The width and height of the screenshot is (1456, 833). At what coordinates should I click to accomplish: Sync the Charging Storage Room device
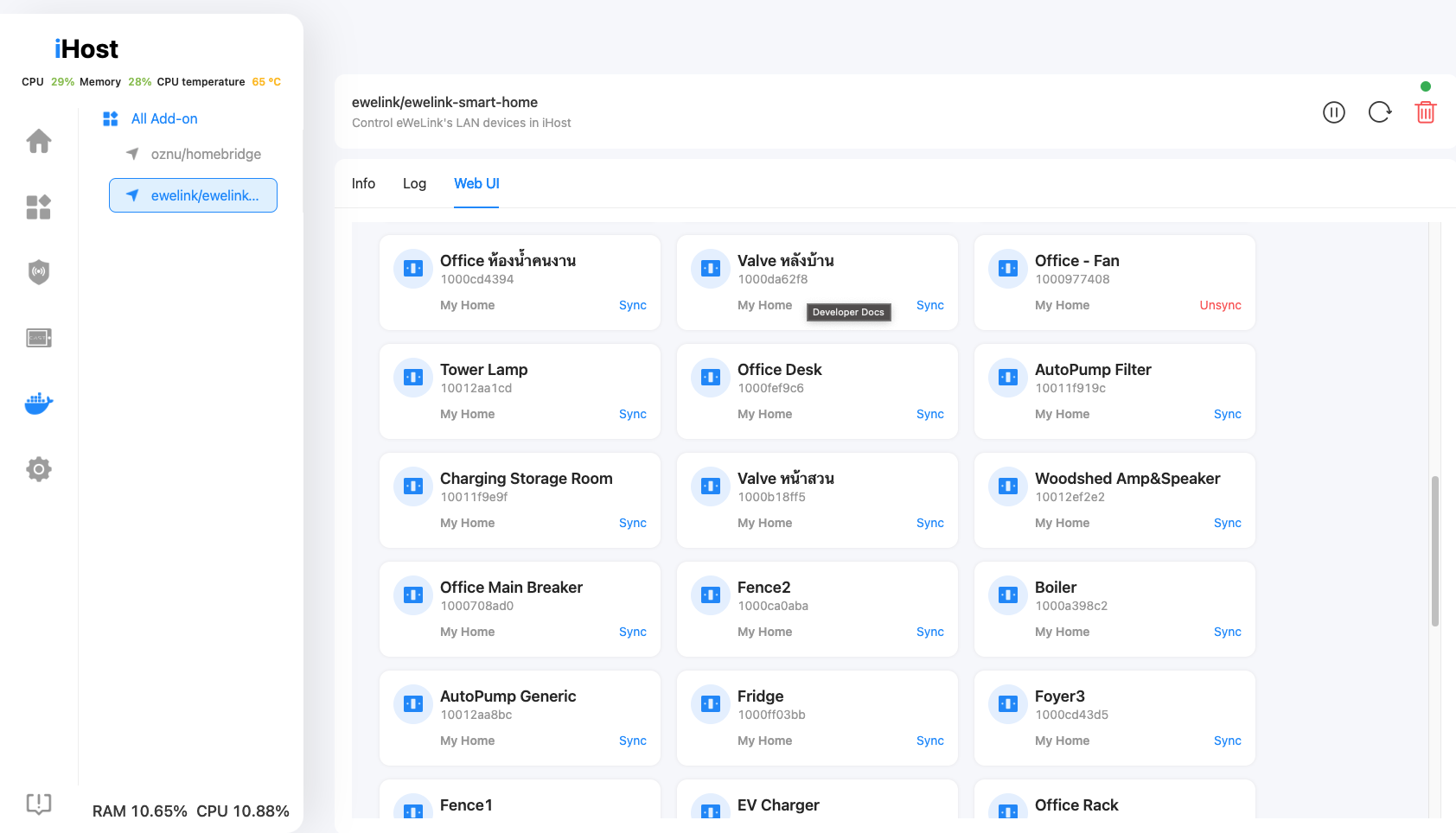pos(633,523)
